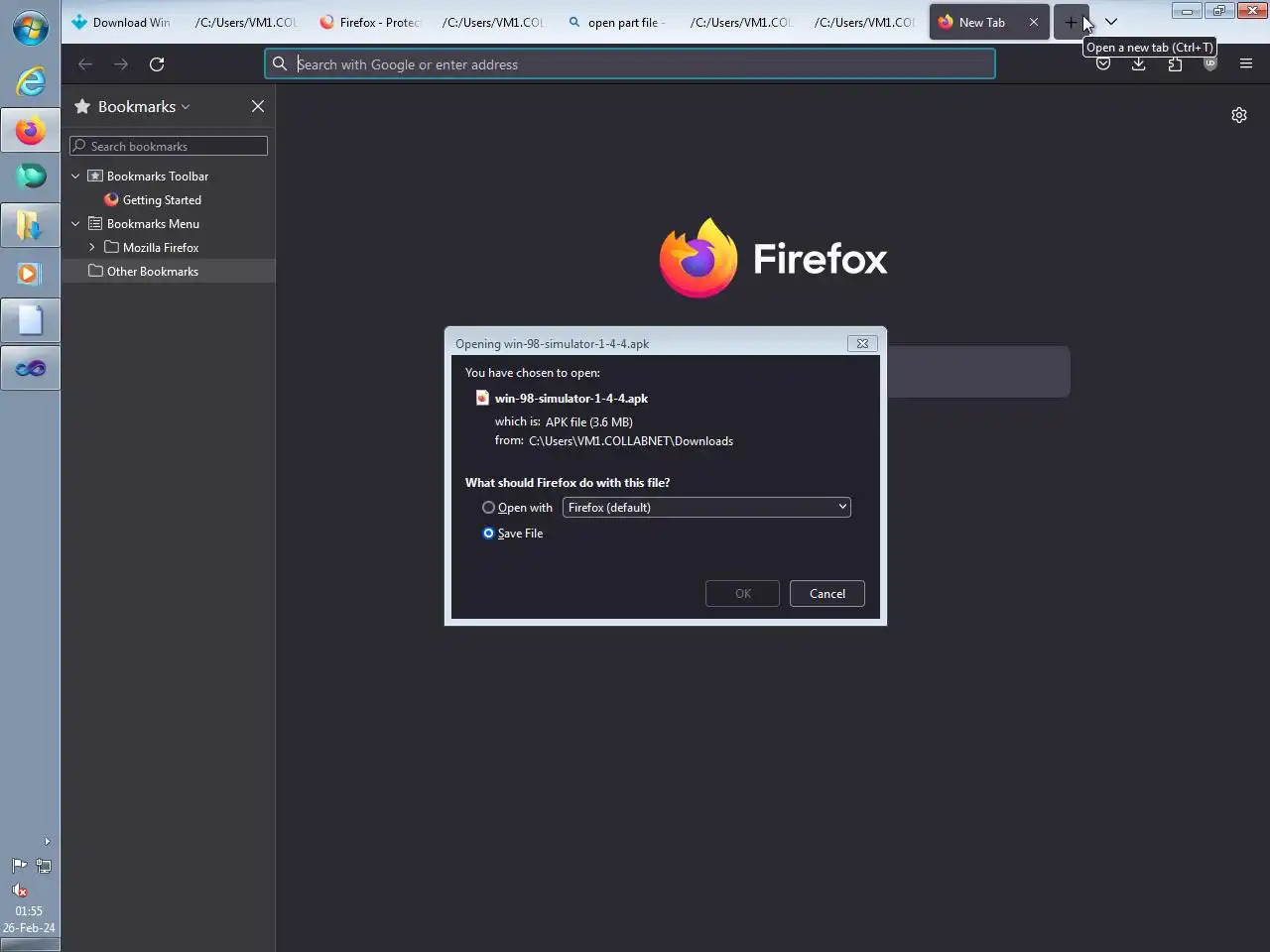Click the magnifier icon in address bar
The width and height of the screenshot is (1270, 952).
pyautogui.click(x=280, y=64)
